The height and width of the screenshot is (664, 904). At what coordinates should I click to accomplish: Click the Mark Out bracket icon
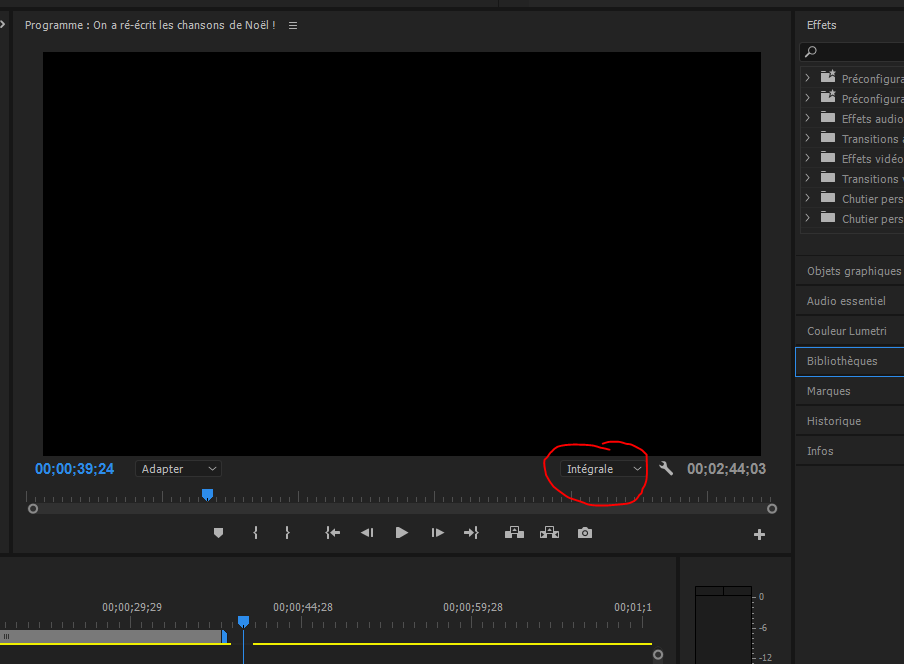pos(287,533)
